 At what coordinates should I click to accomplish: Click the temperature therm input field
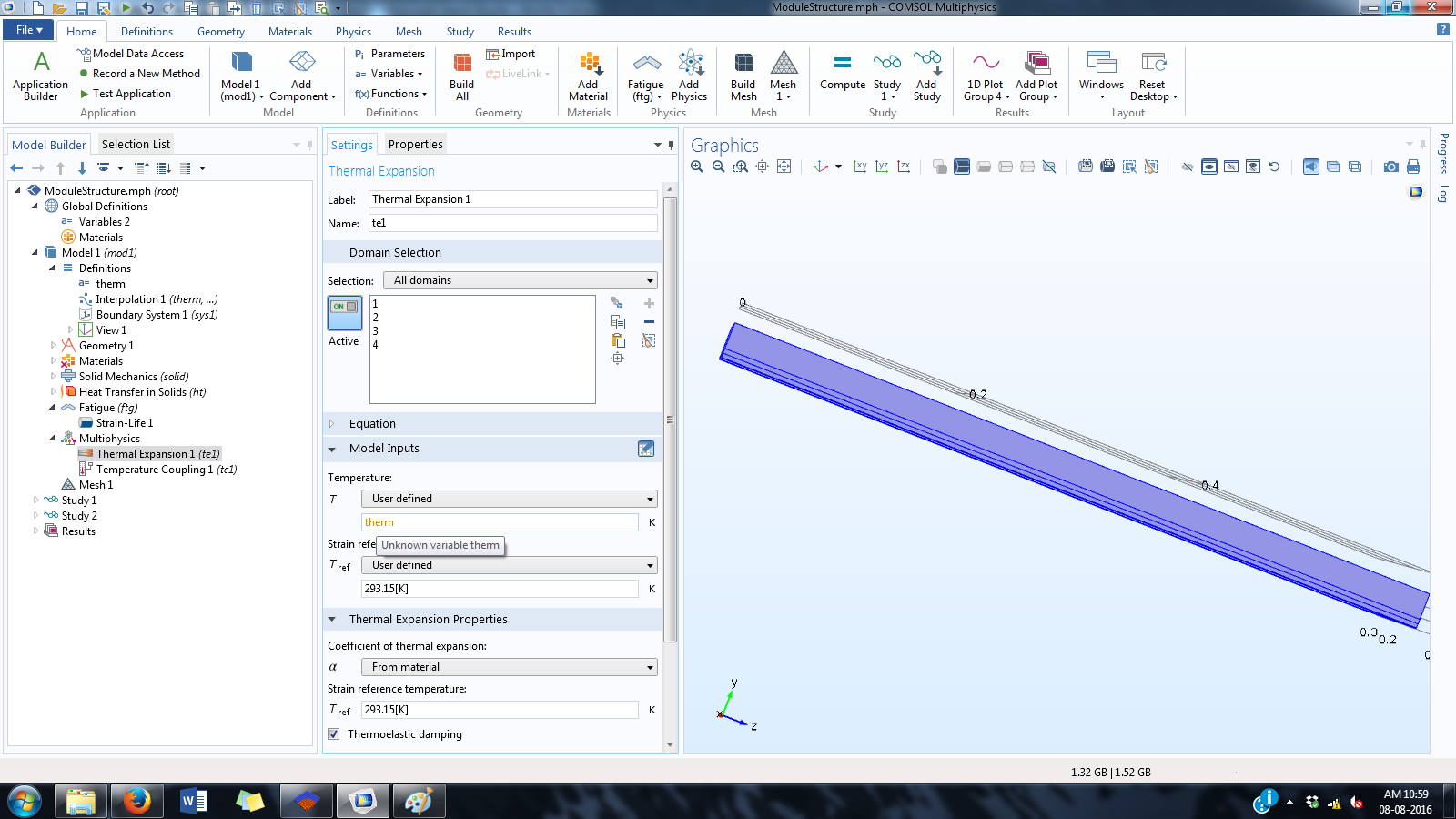500,522
